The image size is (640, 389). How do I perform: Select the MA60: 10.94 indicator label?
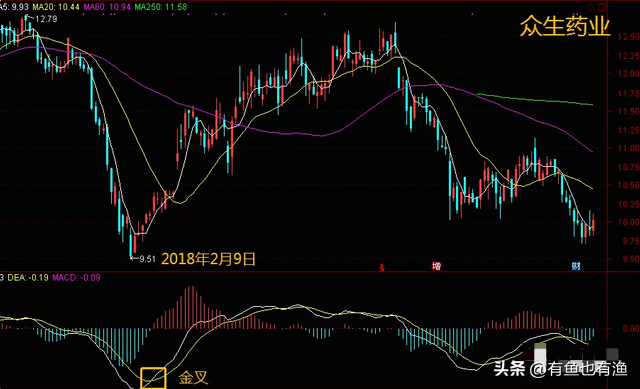point(107,7)
